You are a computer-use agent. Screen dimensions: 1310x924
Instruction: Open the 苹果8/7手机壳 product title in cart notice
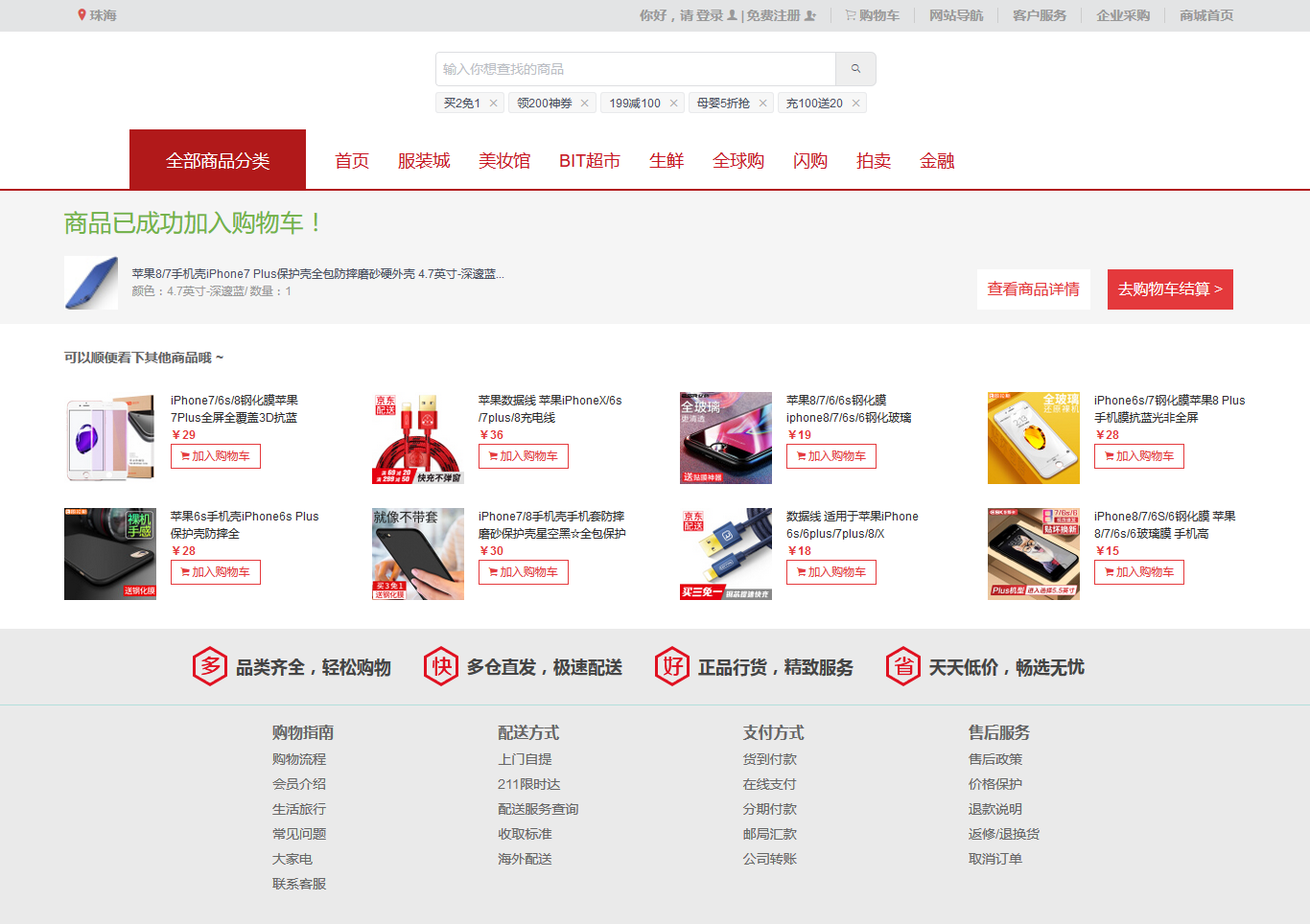coord(318,274)
